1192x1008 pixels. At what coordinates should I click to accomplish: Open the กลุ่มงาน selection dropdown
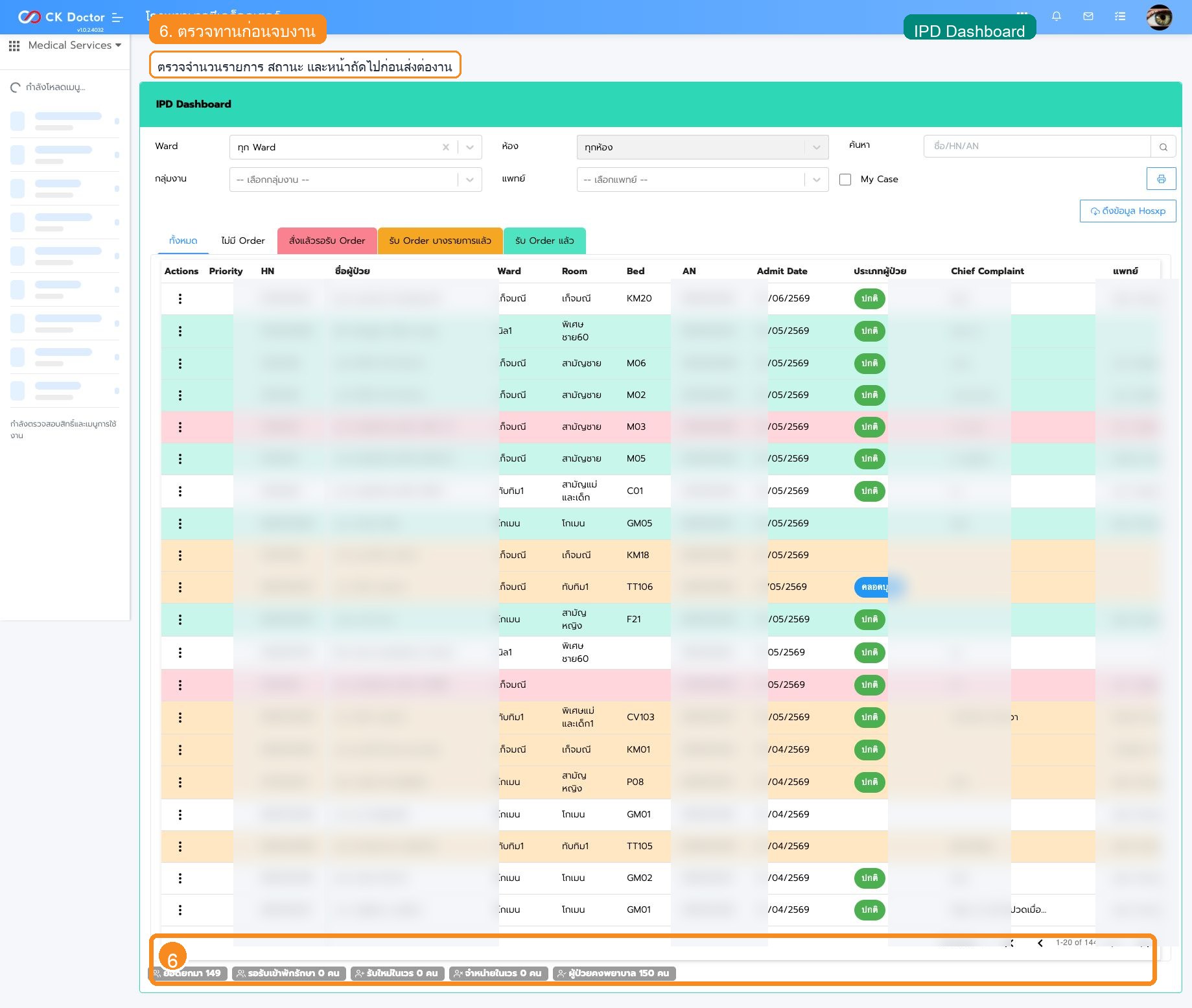tap(356, 180)
